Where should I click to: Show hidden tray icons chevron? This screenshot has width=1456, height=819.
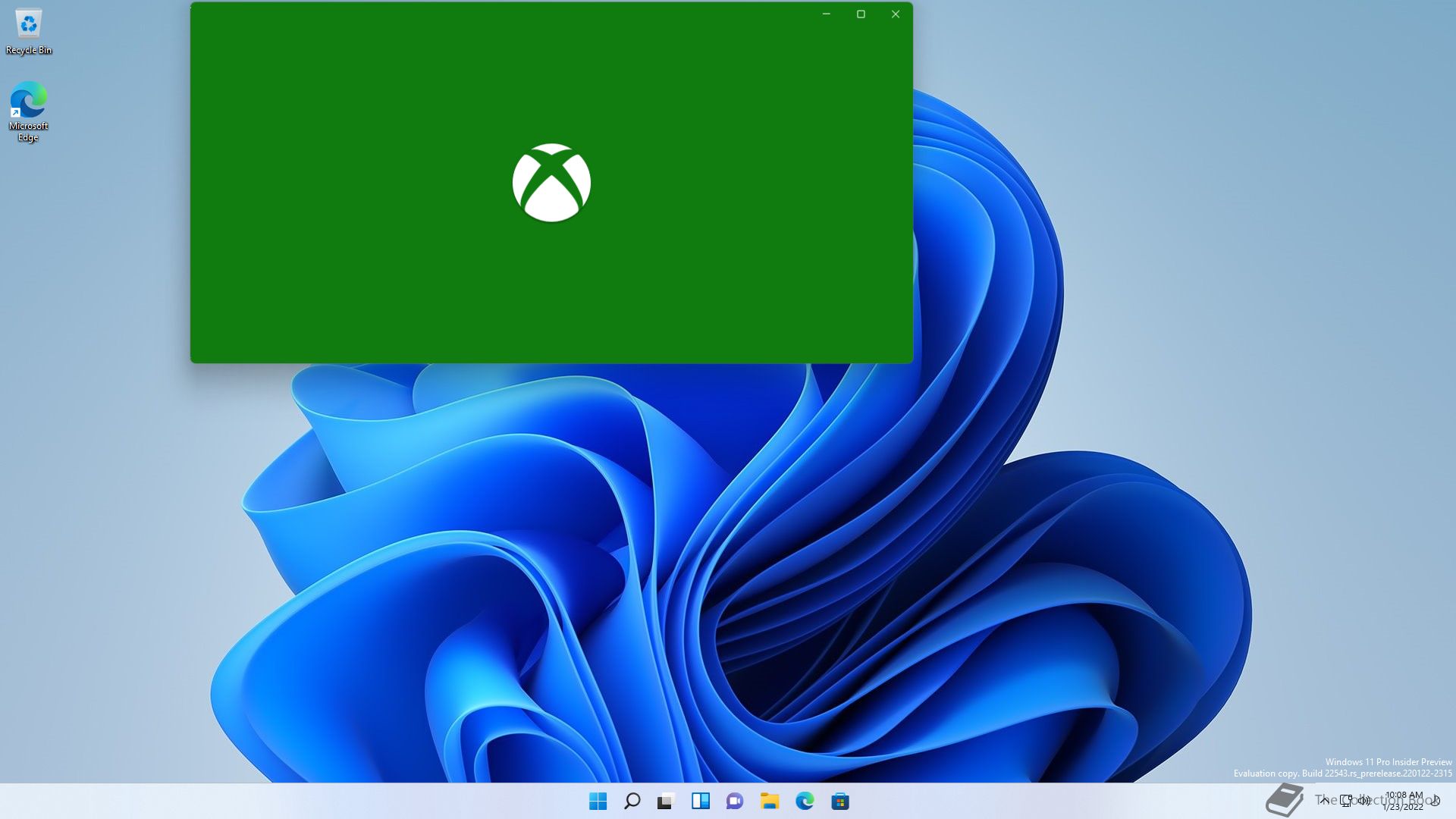(x=1324, y=801)
